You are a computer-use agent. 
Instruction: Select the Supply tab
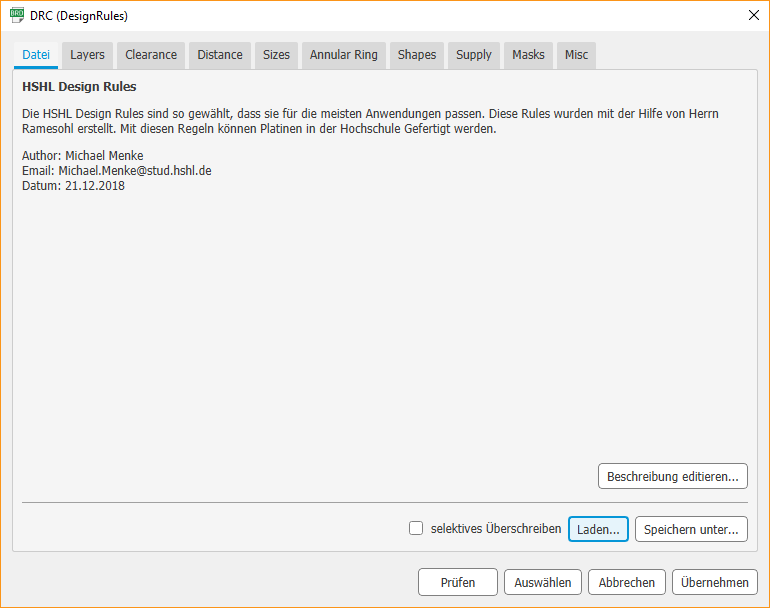[x=474, y=55]
